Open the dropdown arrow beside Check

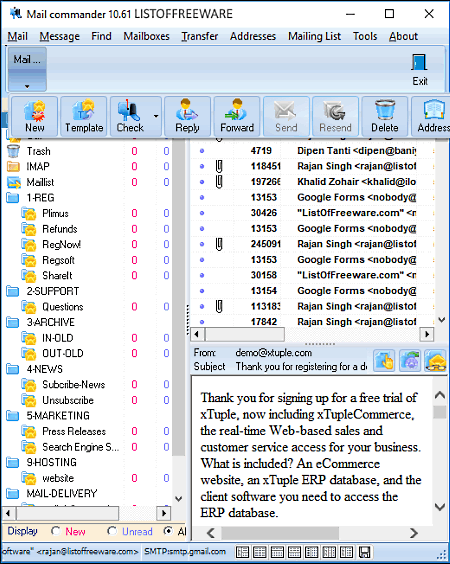point(156,116)
